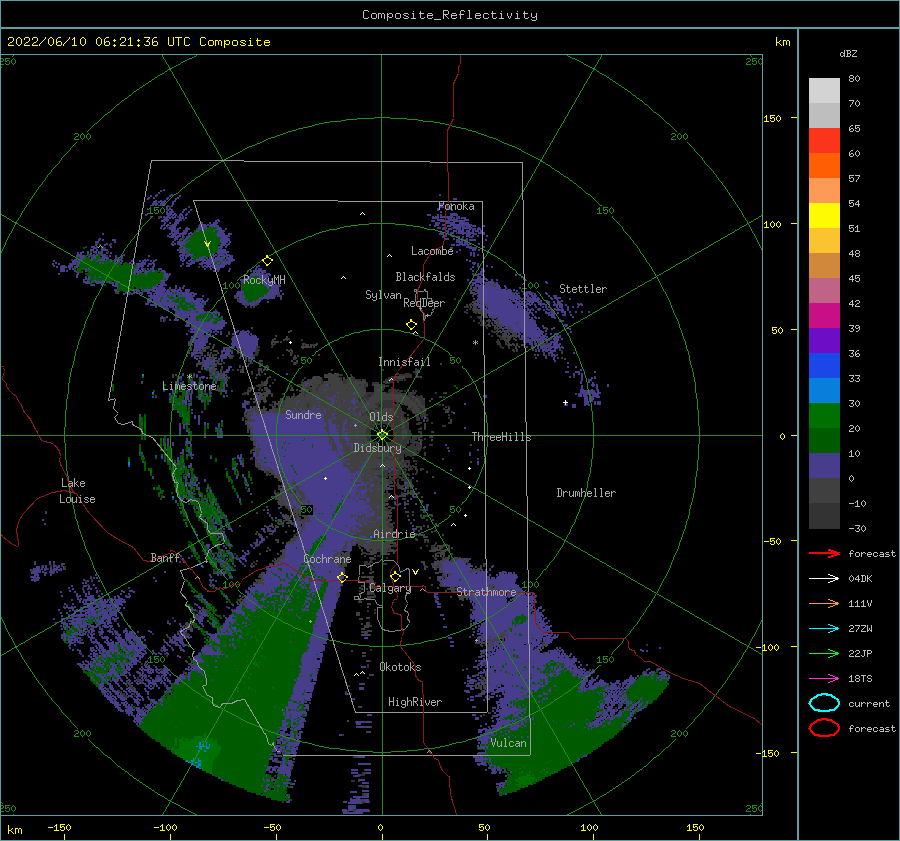The height and width of the screenshot is (841, 900).
Task: Click the yellow diamond marker under Cochrane
Action: pos(342,577)
